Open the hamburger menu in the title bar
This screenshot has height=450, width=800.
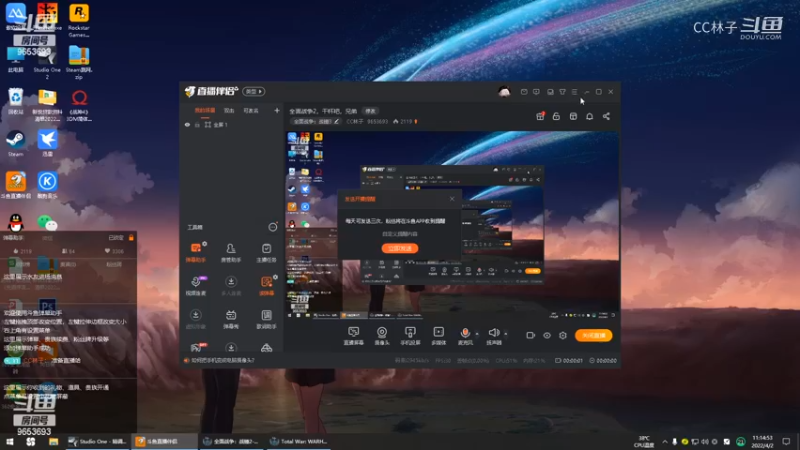(574, 92)
